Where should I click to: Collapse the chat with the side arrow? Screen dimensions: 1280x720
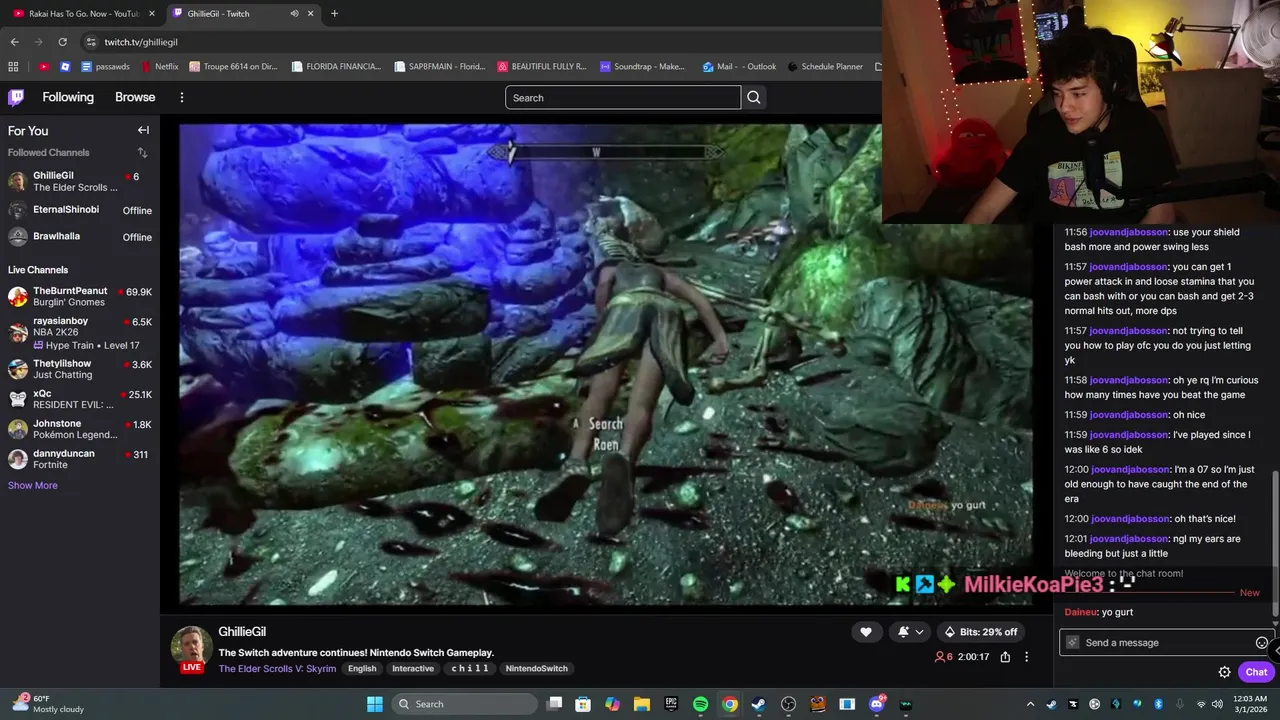pos(1276,649)
